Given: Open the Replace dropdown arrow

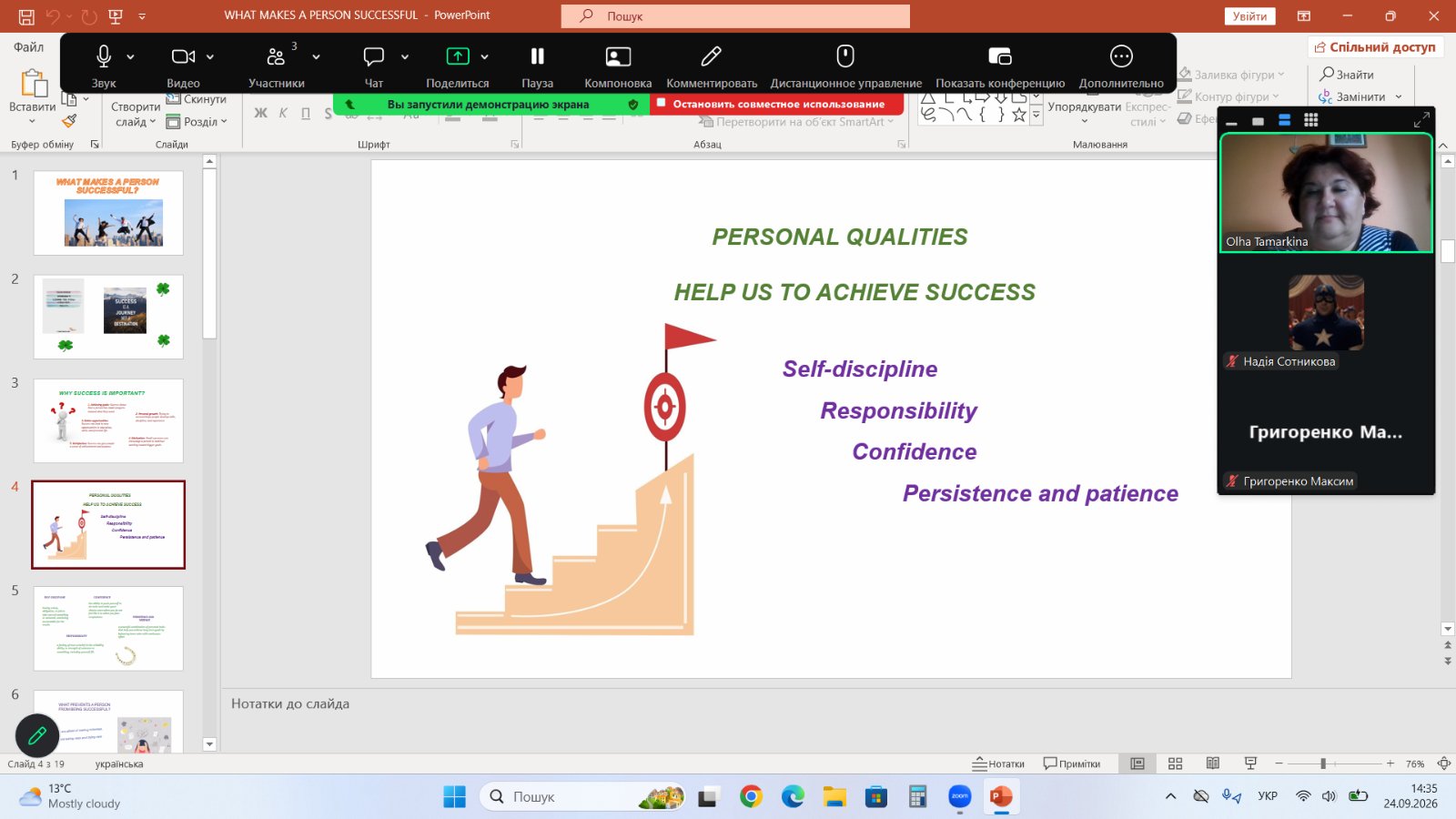Looking at the screenshot, I should [1399, 97].
